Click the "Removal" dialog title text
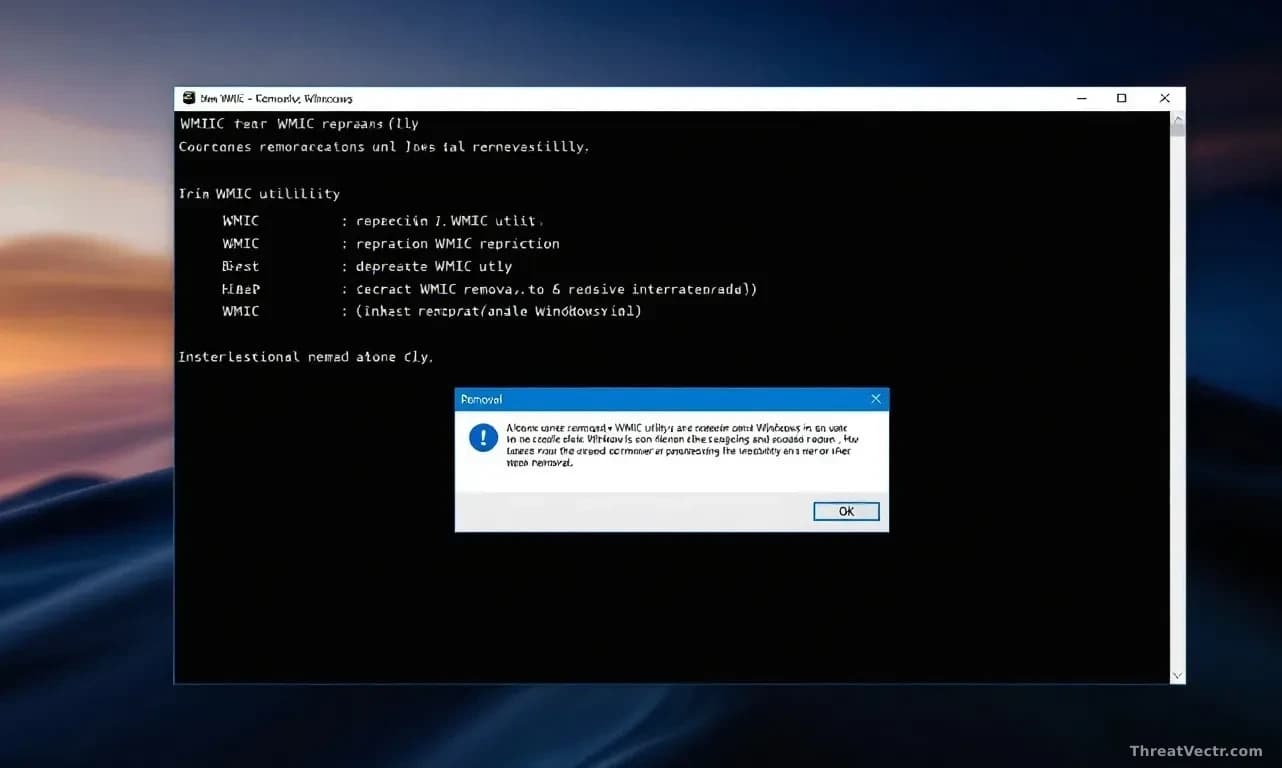Screen dimensions: 1282x768 click(x=481, y=399)
